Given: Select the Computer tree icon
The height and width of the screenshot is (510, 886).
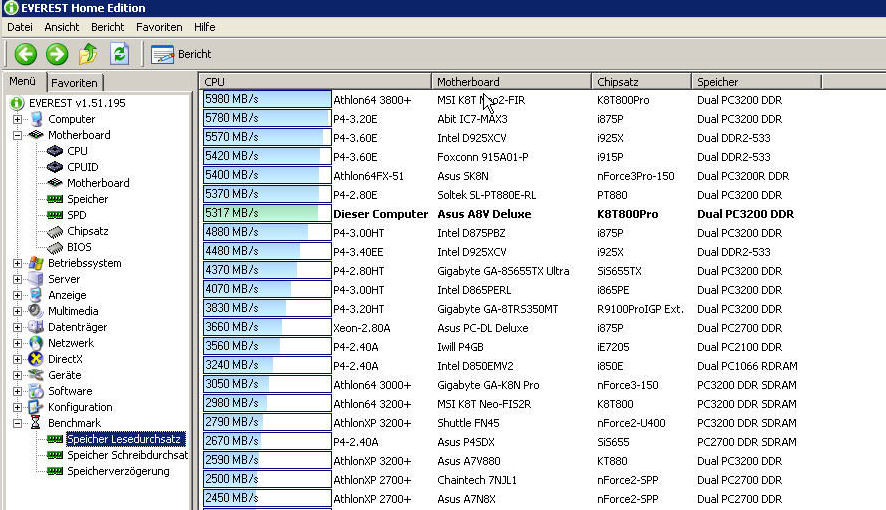Looking at the screenshot, I should click(36, 119).
